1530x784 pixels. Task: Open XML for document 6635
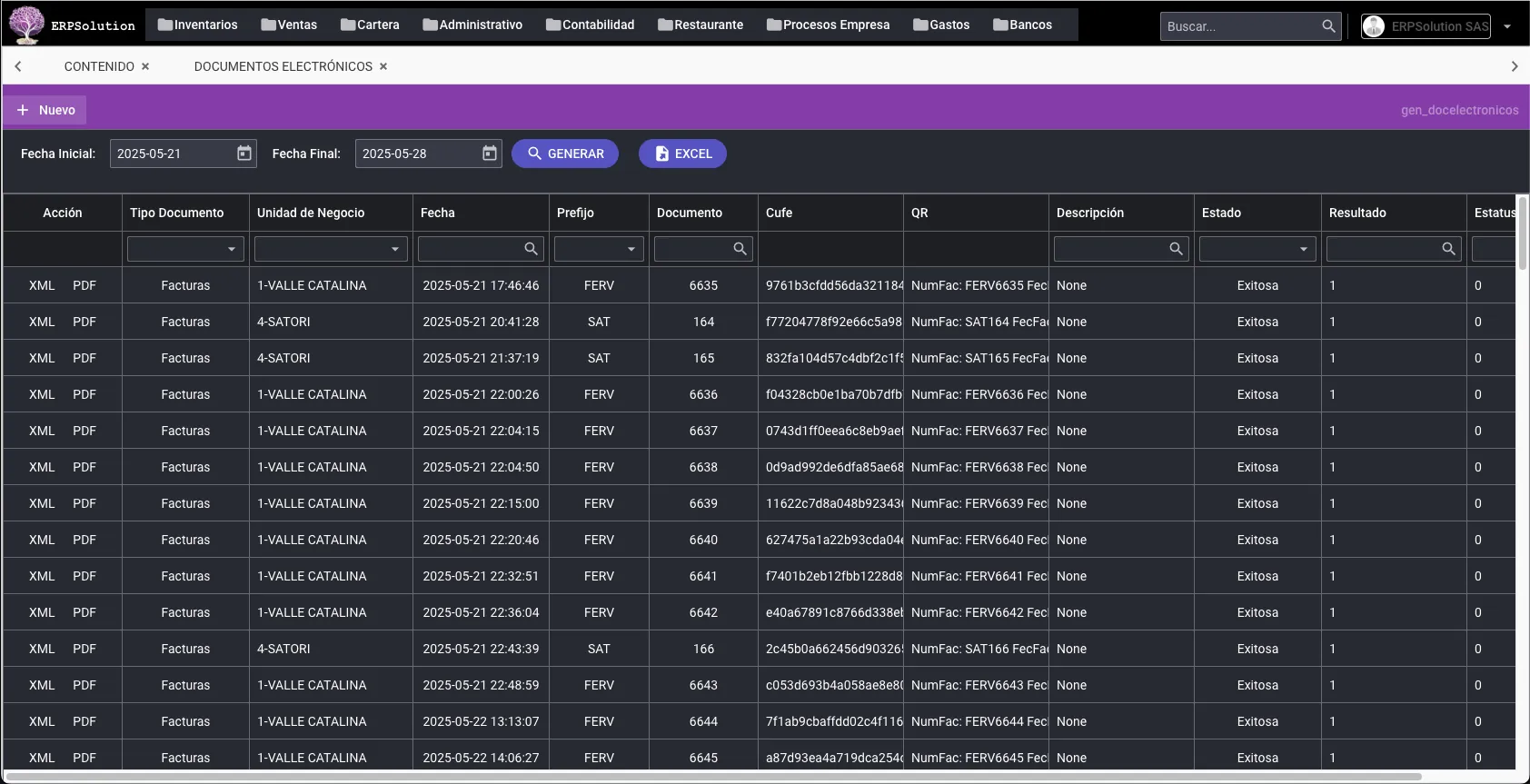(42, 285)
